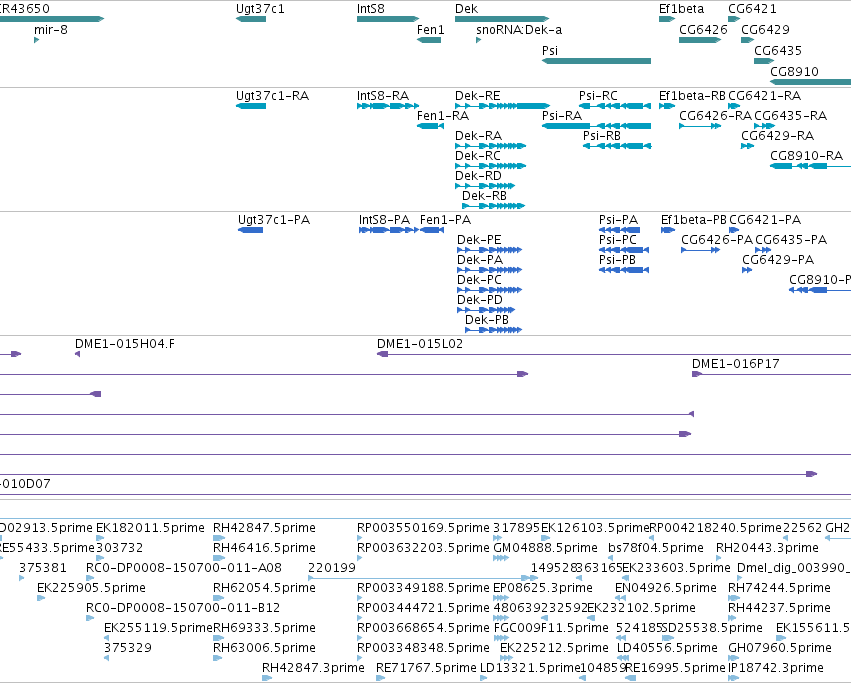
Task: Select protein CG6429-PA
Action: pos(778,260)
